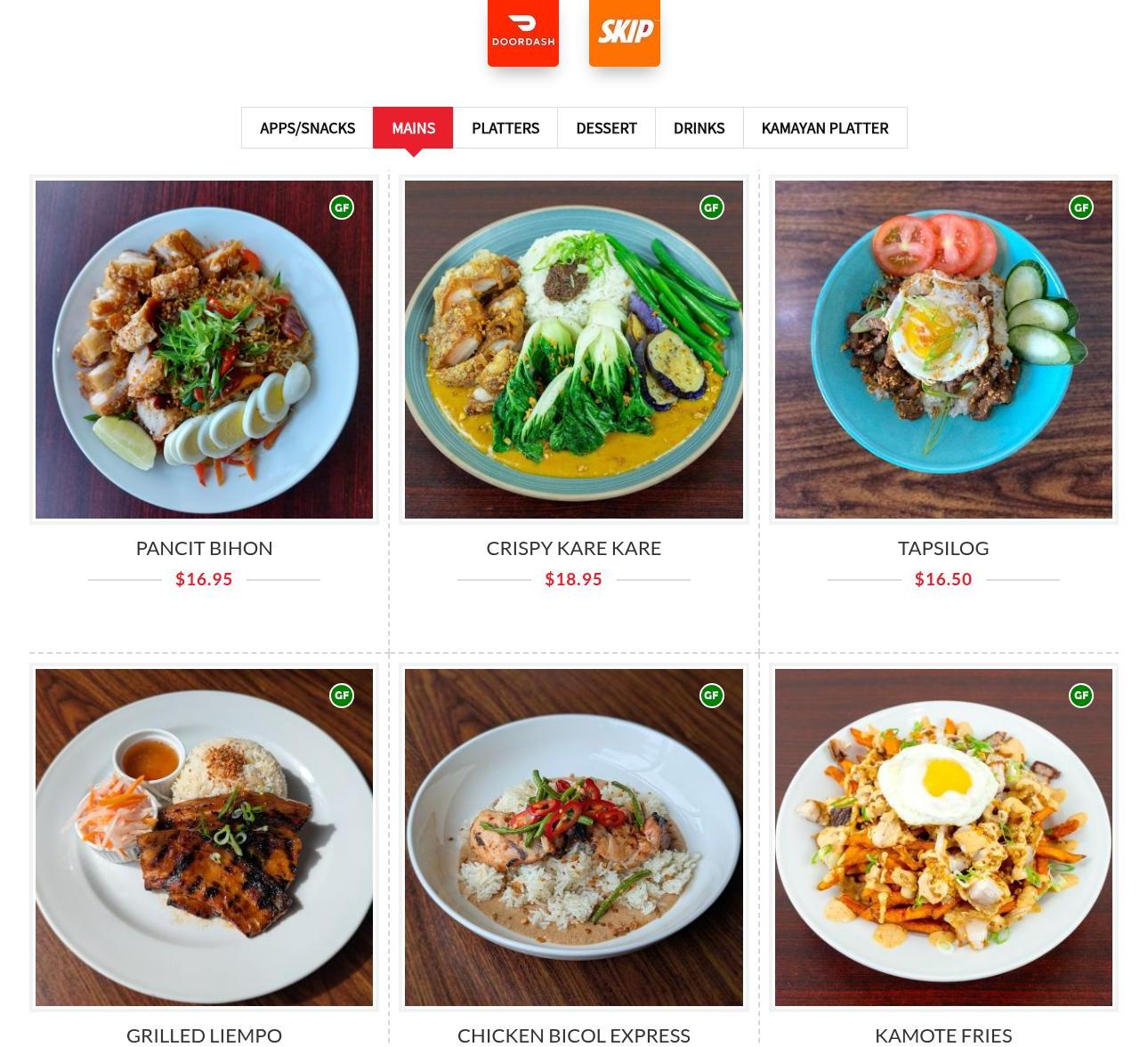Open the DoorDash ordering icon
Image resolution: width=1148 pixels, height=1047 pixels.
pyautogui.click(x=523, y=32)
